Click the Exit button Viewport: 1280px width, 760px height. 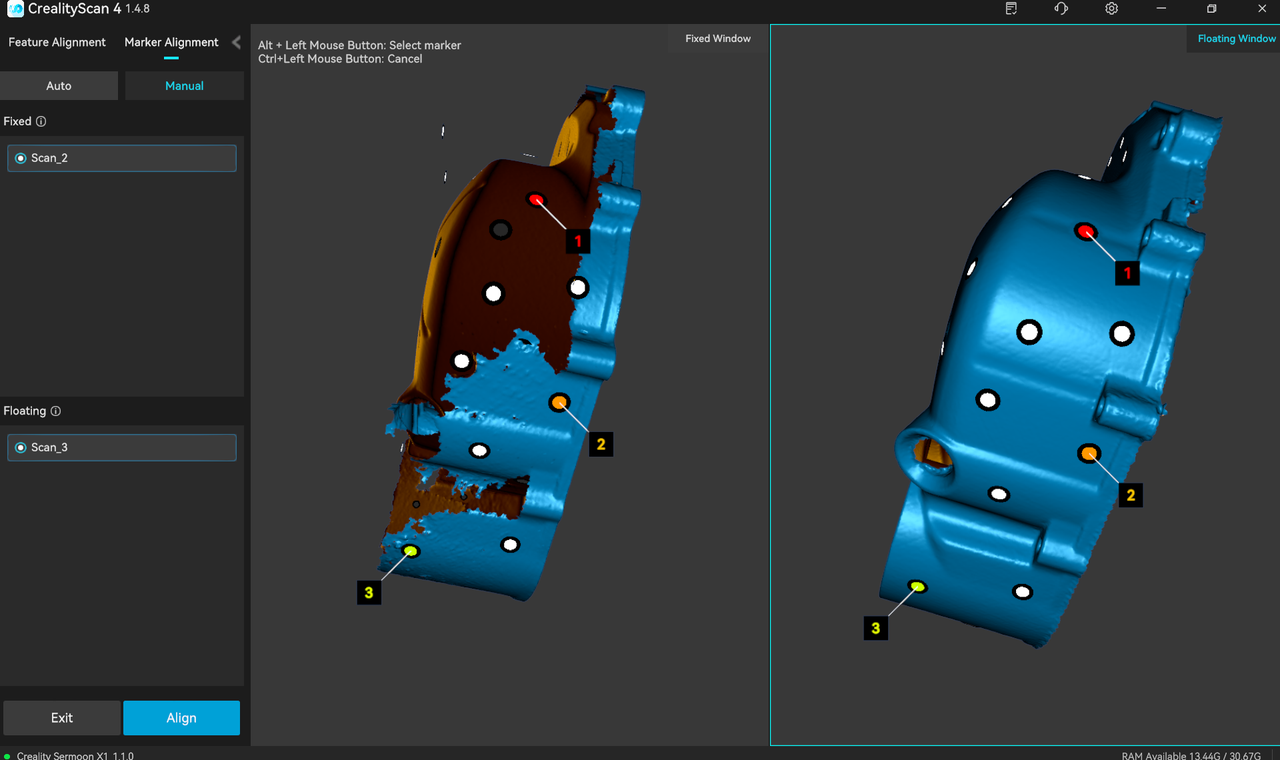(62, 718)
